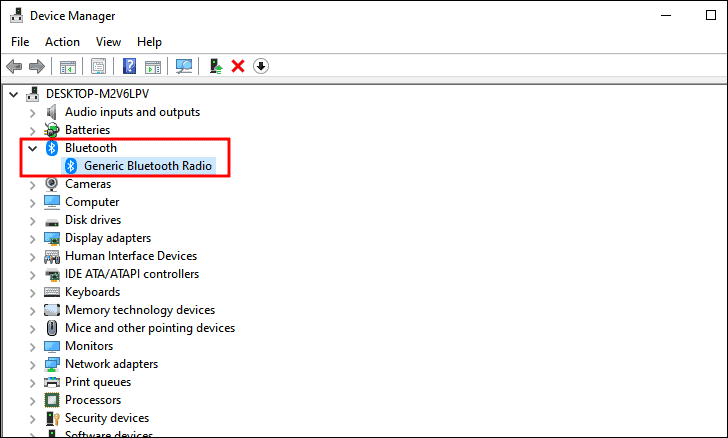Expand the Display adapters category
Screen dimensions: 728x438
point(32,239)
